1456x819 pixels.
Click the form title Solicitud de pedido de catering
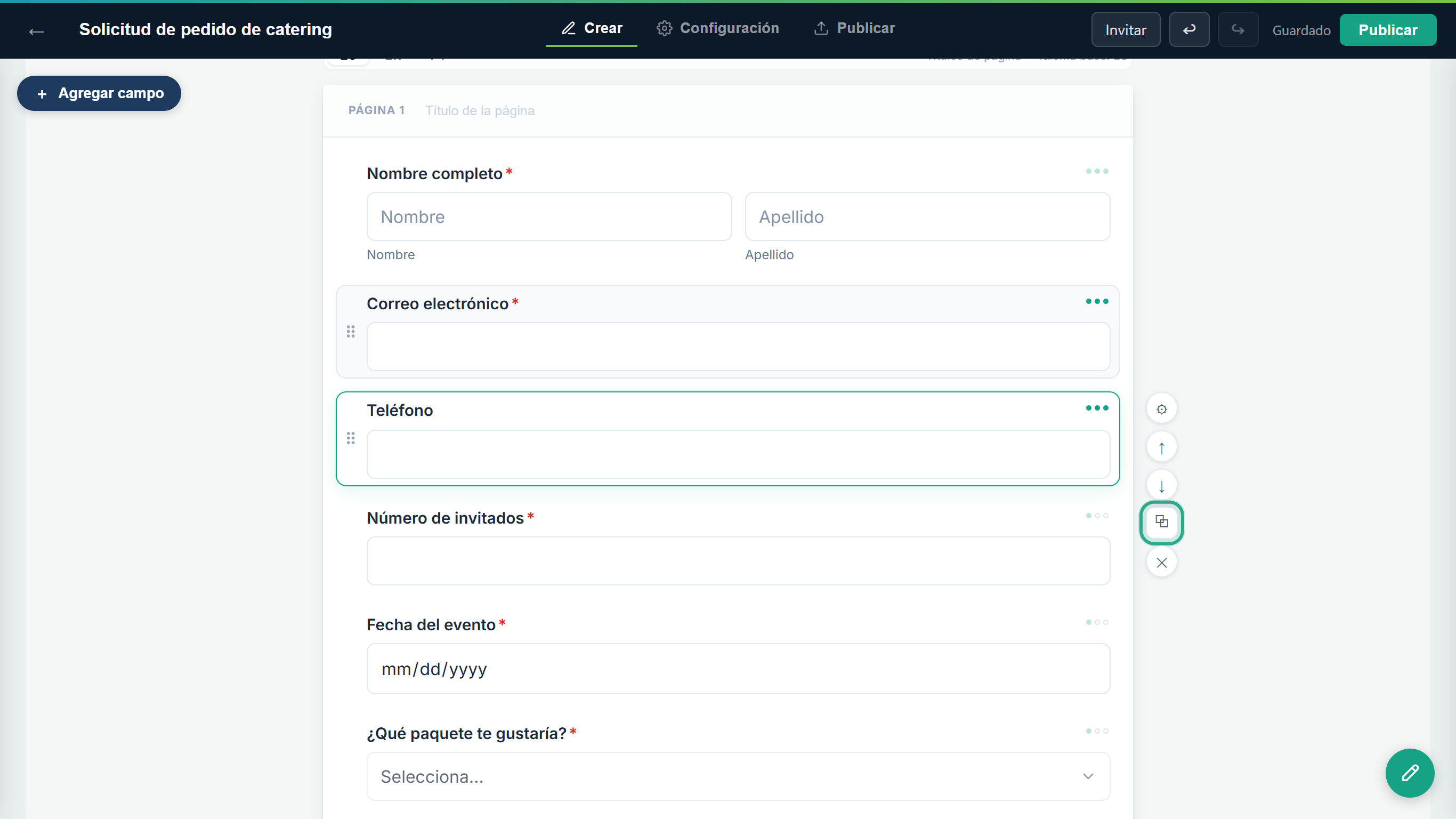(x=205, y=29)
